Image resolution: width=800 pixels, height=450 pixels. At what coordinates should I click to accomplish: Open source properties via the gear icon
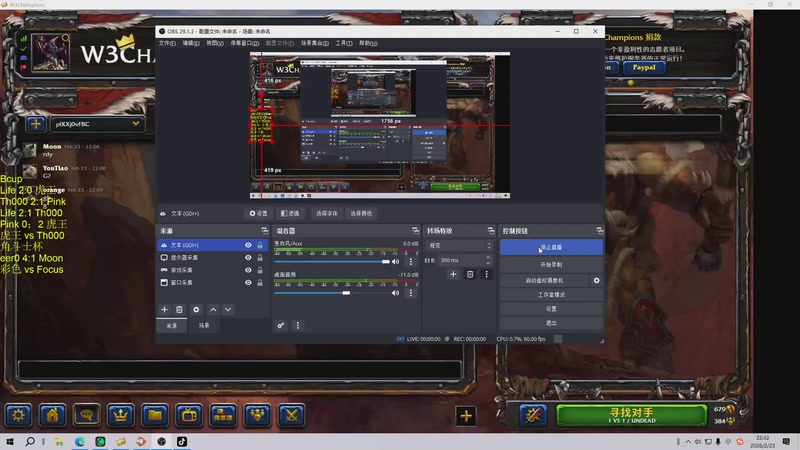[x=196, y=310]
